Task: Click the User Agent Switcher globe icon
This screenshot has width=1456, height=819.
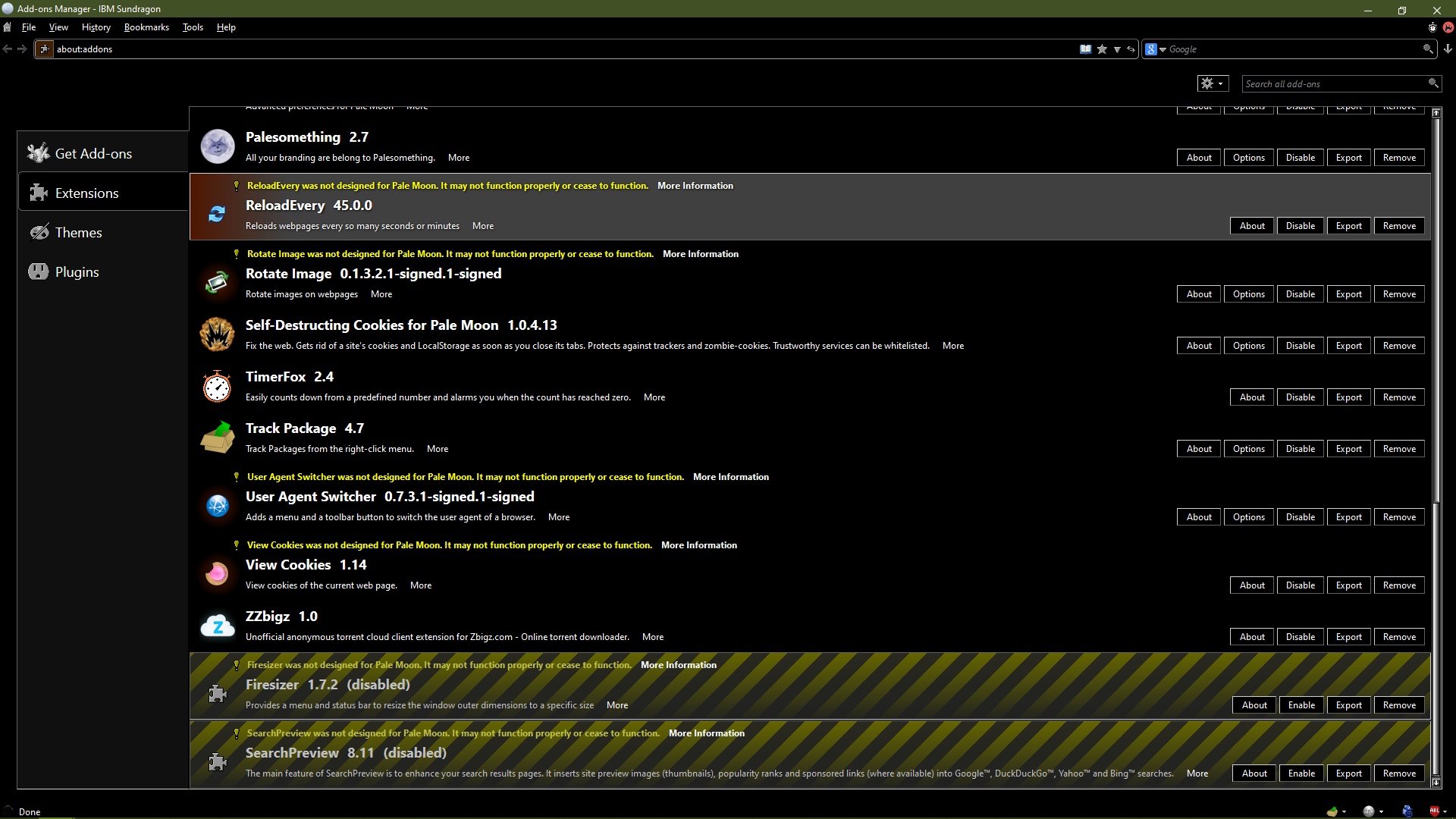Action: click(218, 506)
